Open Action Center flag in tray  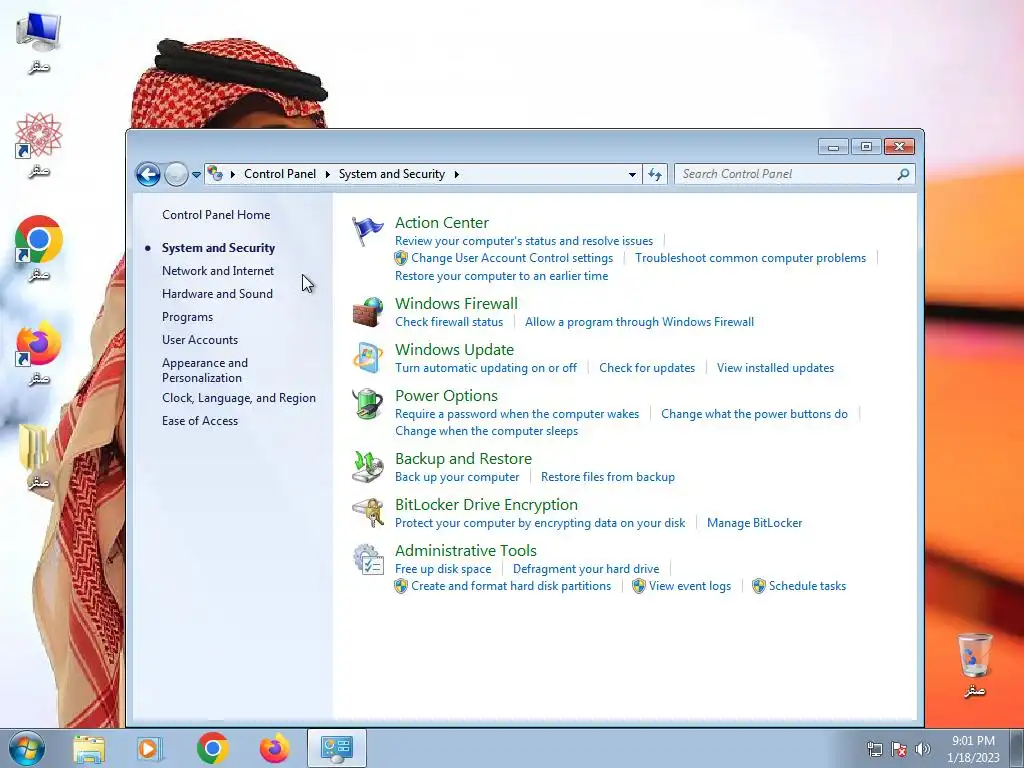(899, 749)
